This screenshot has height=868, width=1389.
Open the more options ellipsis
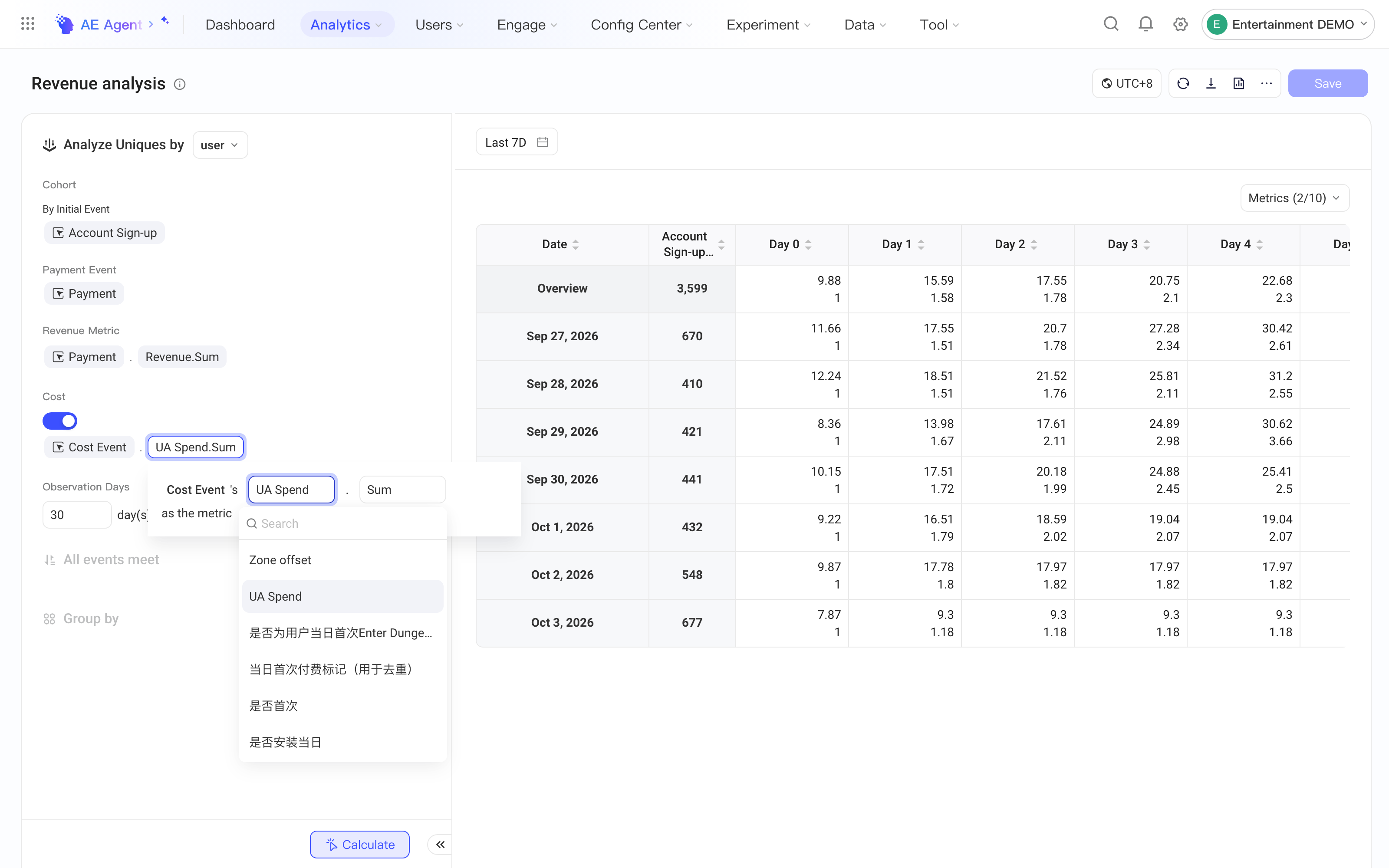(x=1267, y=83)
